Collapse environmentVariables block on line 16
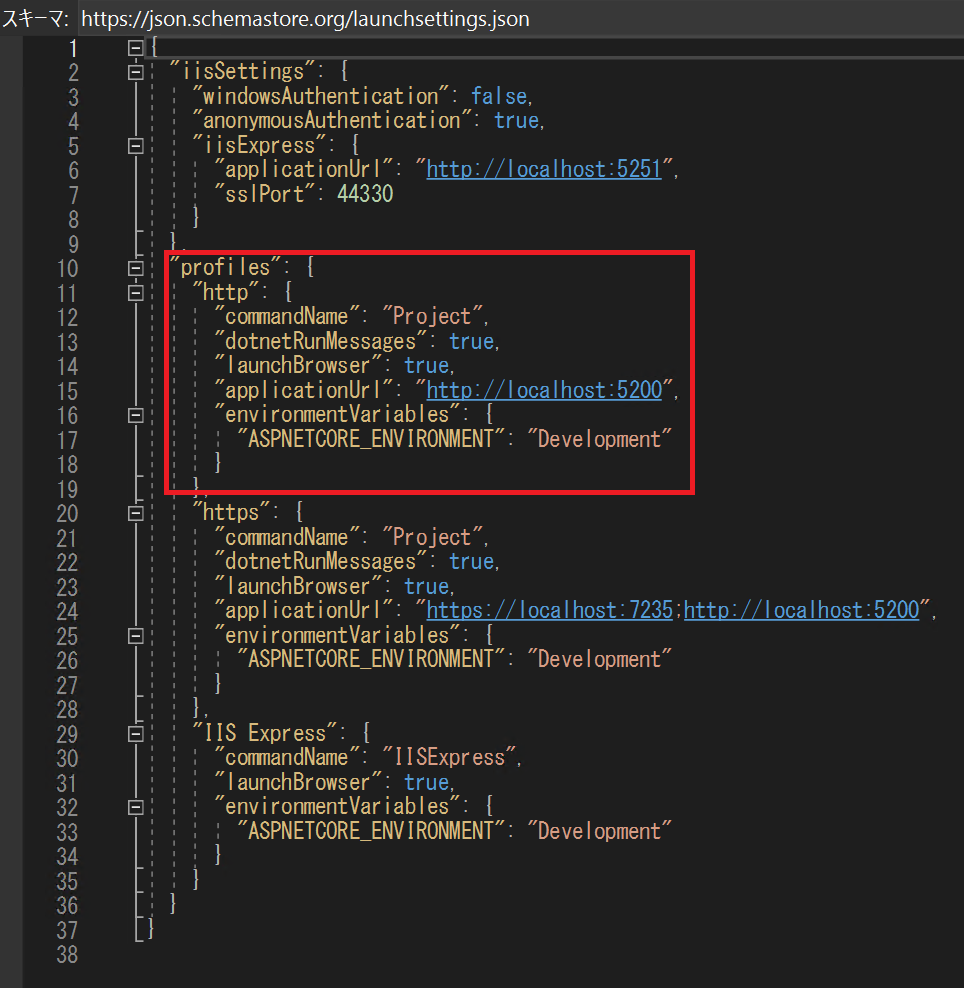 click(x=135, y=416)
